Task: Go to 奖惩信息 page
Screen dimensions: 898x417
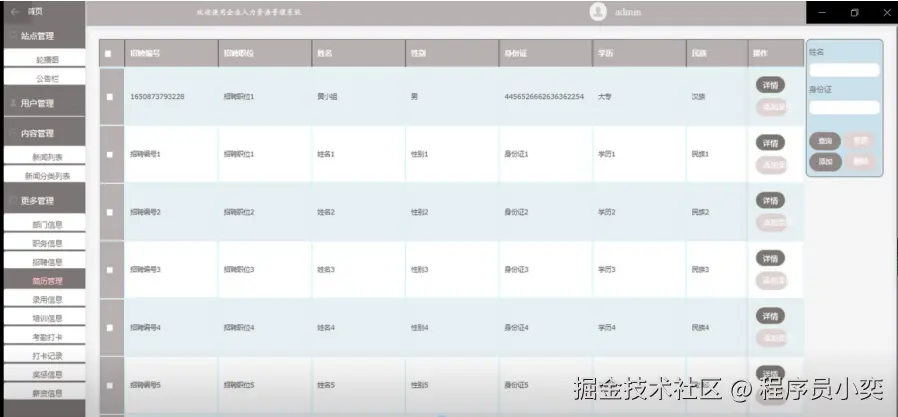Action: [44, 375]
